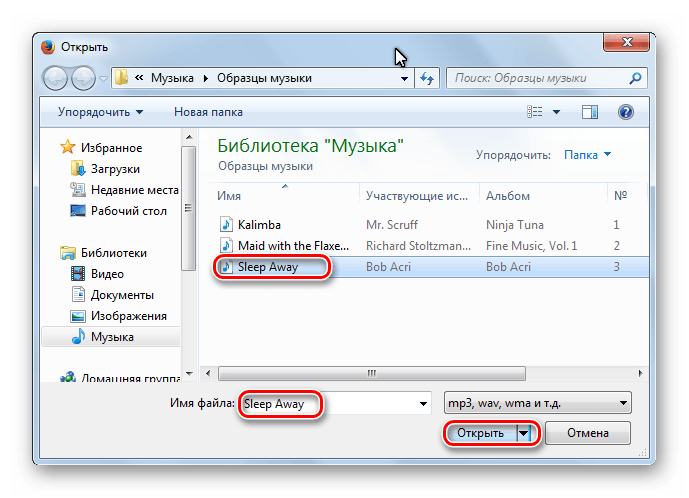Open the view options dropdown arrow
The height and width of the screenshot is (498, 689).
click(x=556, y=112)
